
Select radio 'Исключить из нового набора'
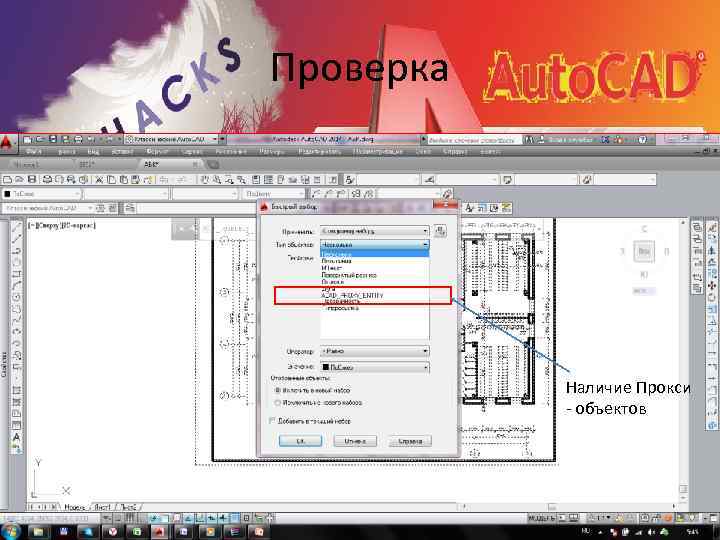pos(277,403)
